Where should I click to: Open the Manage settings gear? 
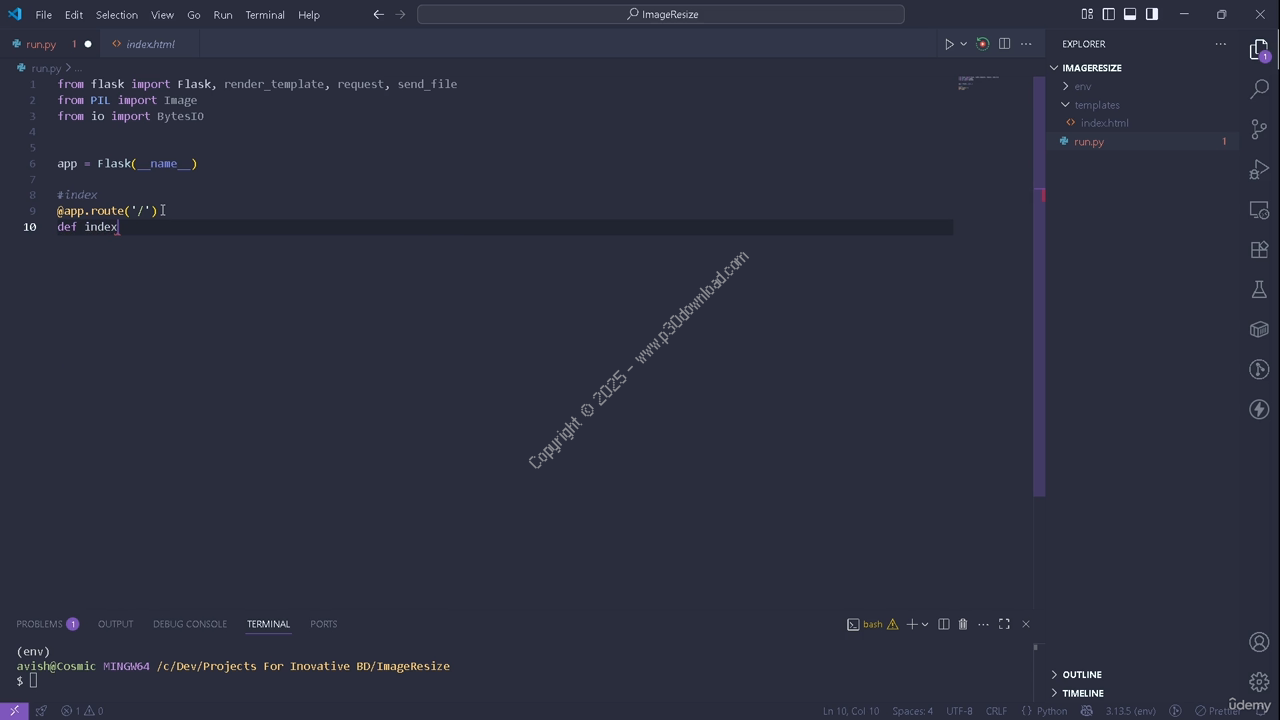tap(1259, 682)
